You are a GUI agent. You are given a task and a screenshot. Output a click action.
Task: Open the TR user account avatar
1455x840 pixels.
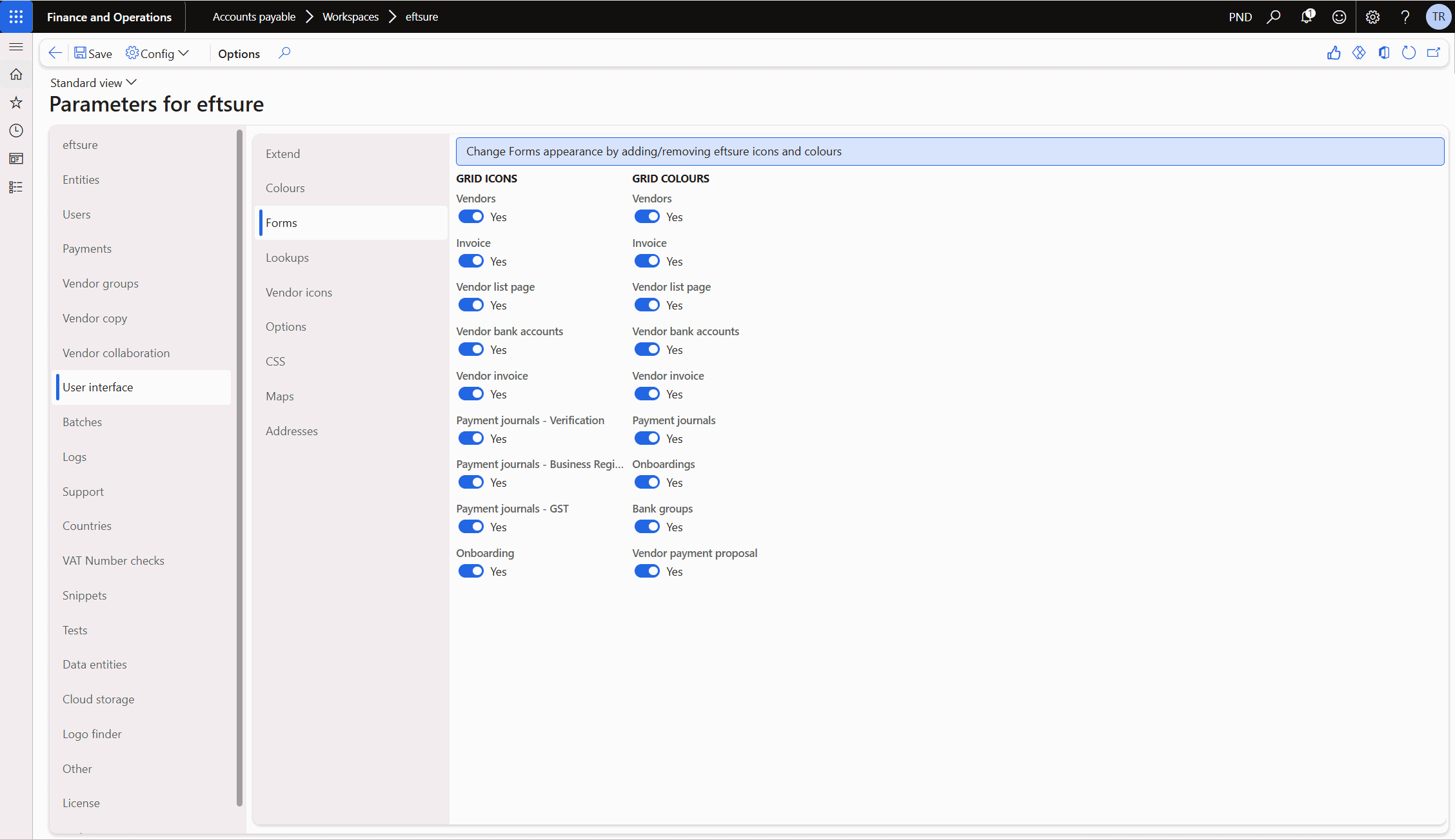(1438, 17)
